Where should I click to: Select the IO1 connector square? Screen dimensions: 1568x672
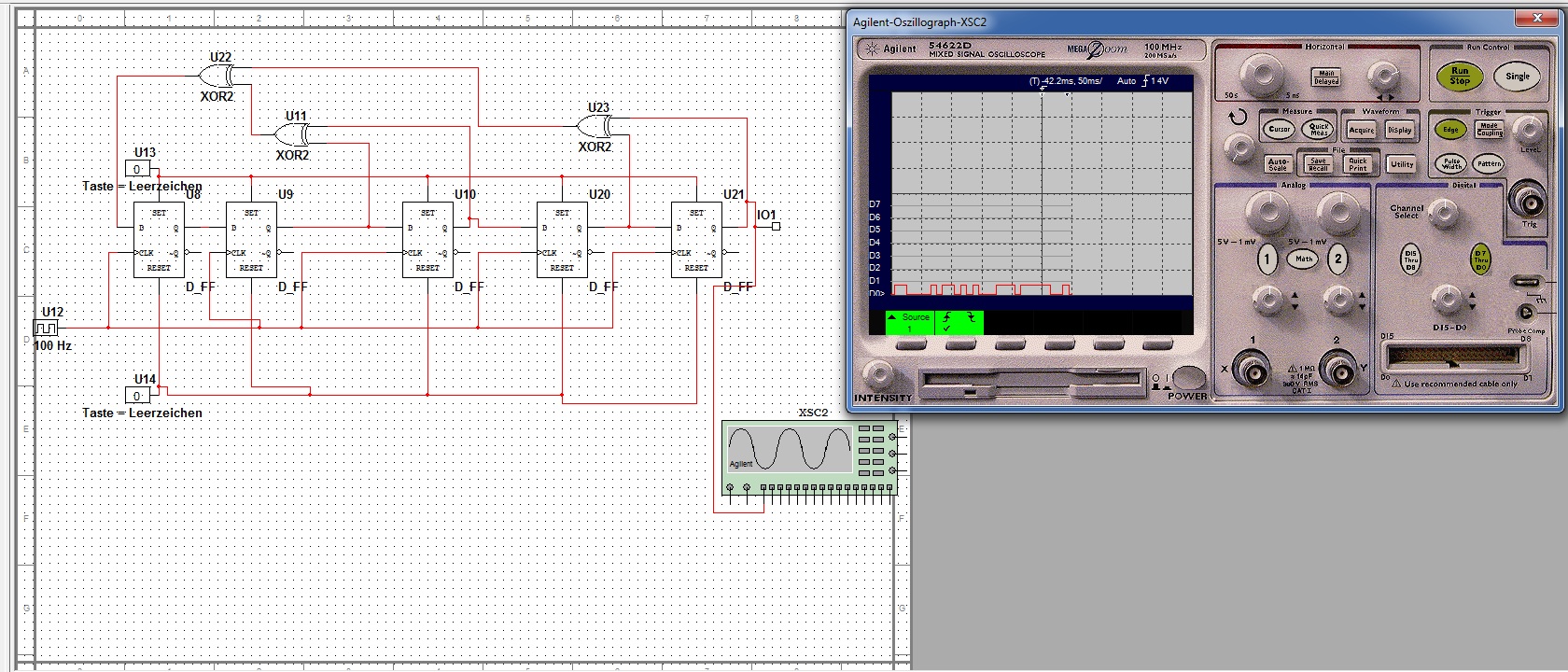(x=776, y=226)
